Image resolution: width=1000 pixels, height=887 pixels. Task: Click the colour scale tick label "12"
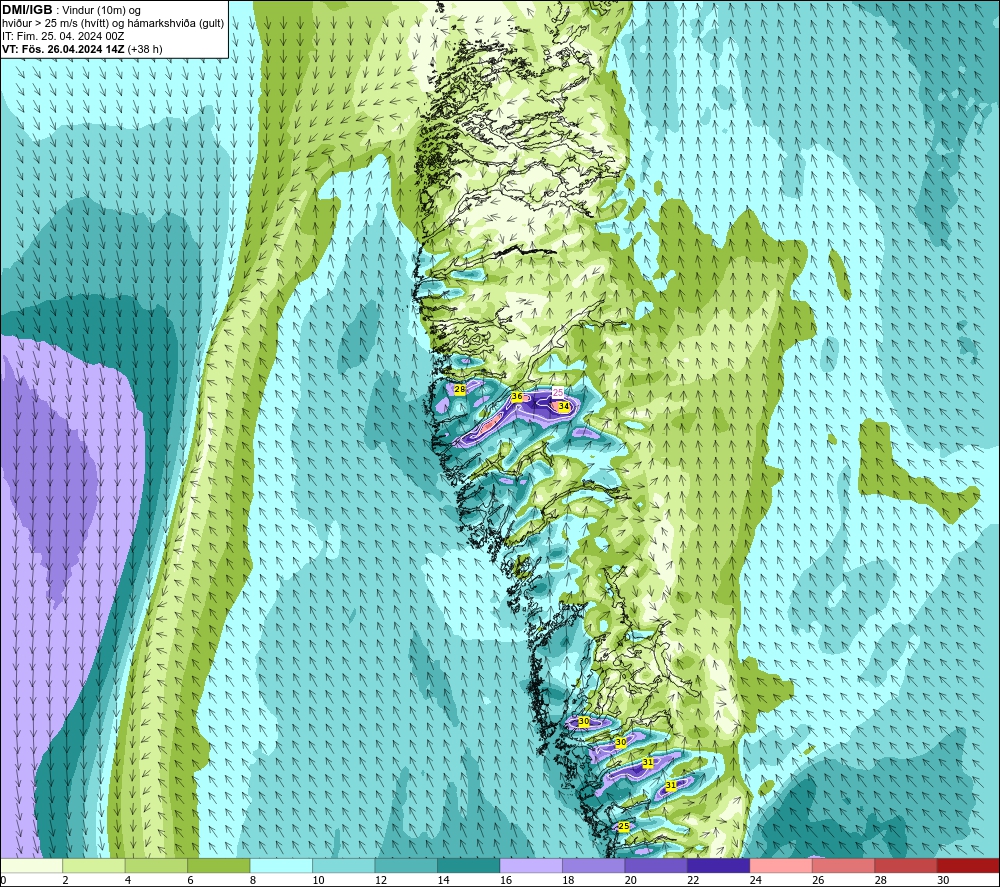(x=381, y=880)
